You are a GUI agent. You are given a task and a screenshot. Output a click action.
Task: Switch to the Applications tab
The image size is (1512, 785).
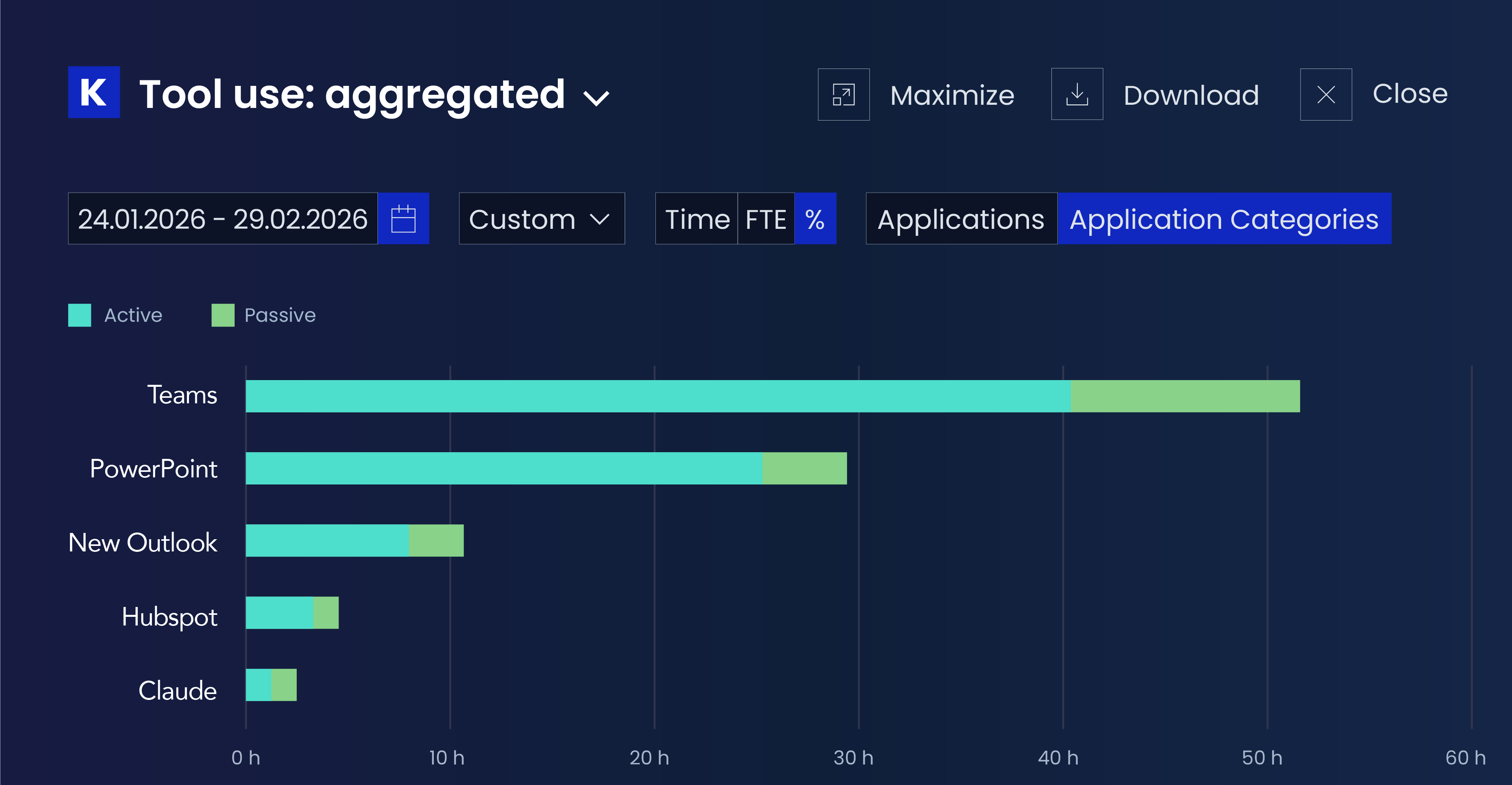(961, 219)
